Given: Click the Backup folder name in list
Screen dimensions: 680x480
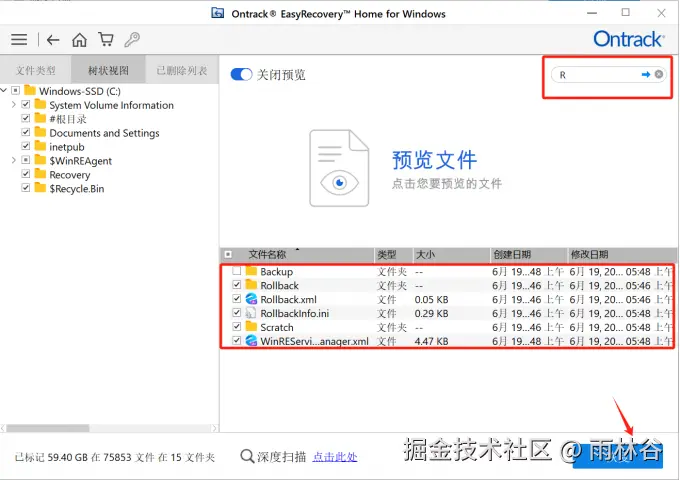Looking at the screenshot, I should pos(277,271).
